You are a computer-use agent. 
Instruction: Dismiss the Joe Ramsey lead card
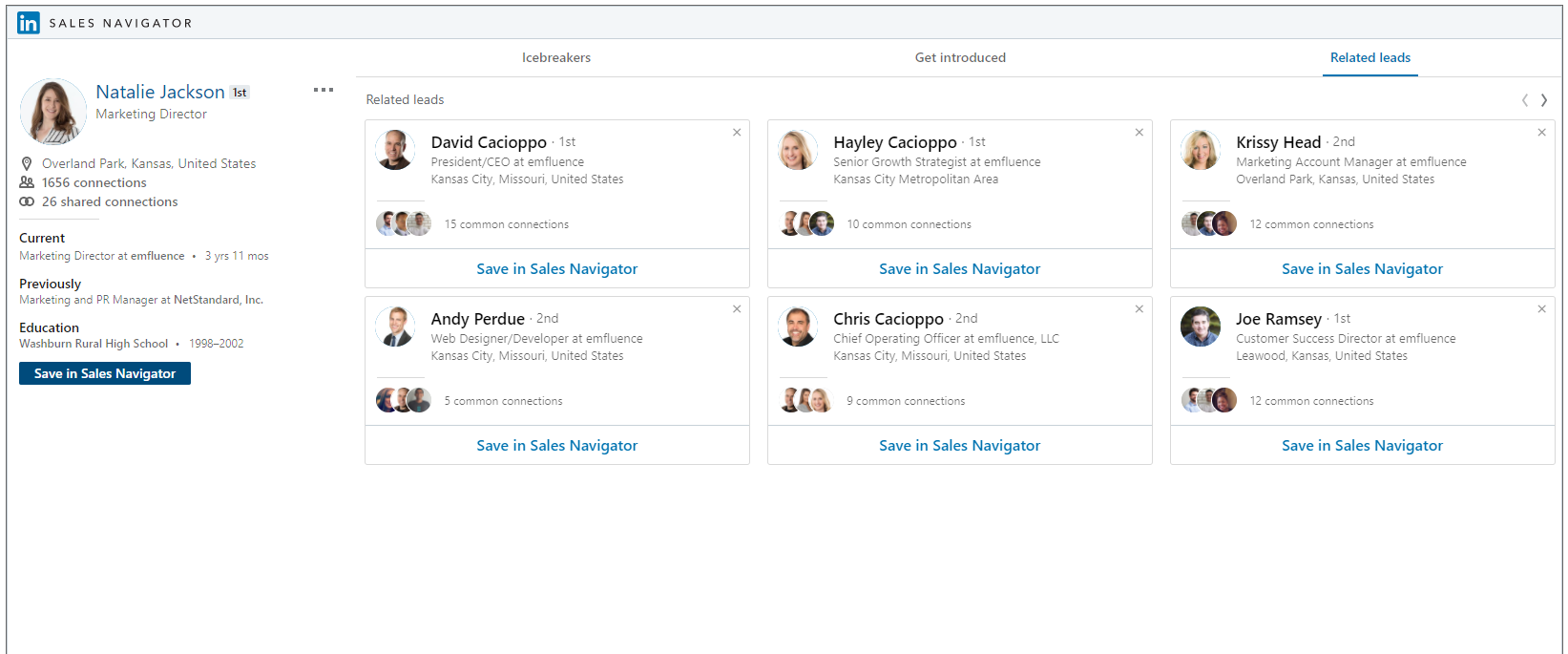1542,309
